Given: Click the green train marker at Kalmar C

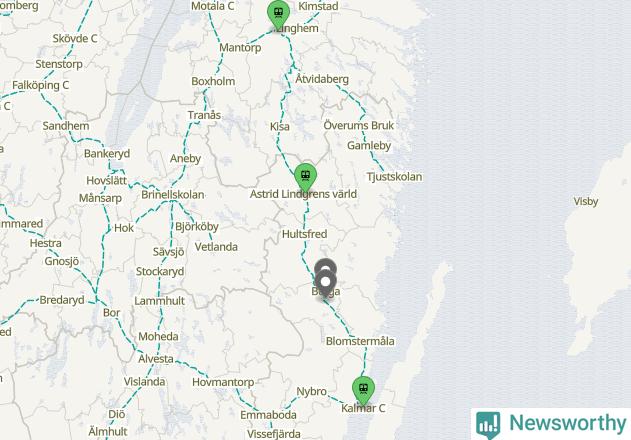Looking at the screenshot, I should [x=363, y=390].
